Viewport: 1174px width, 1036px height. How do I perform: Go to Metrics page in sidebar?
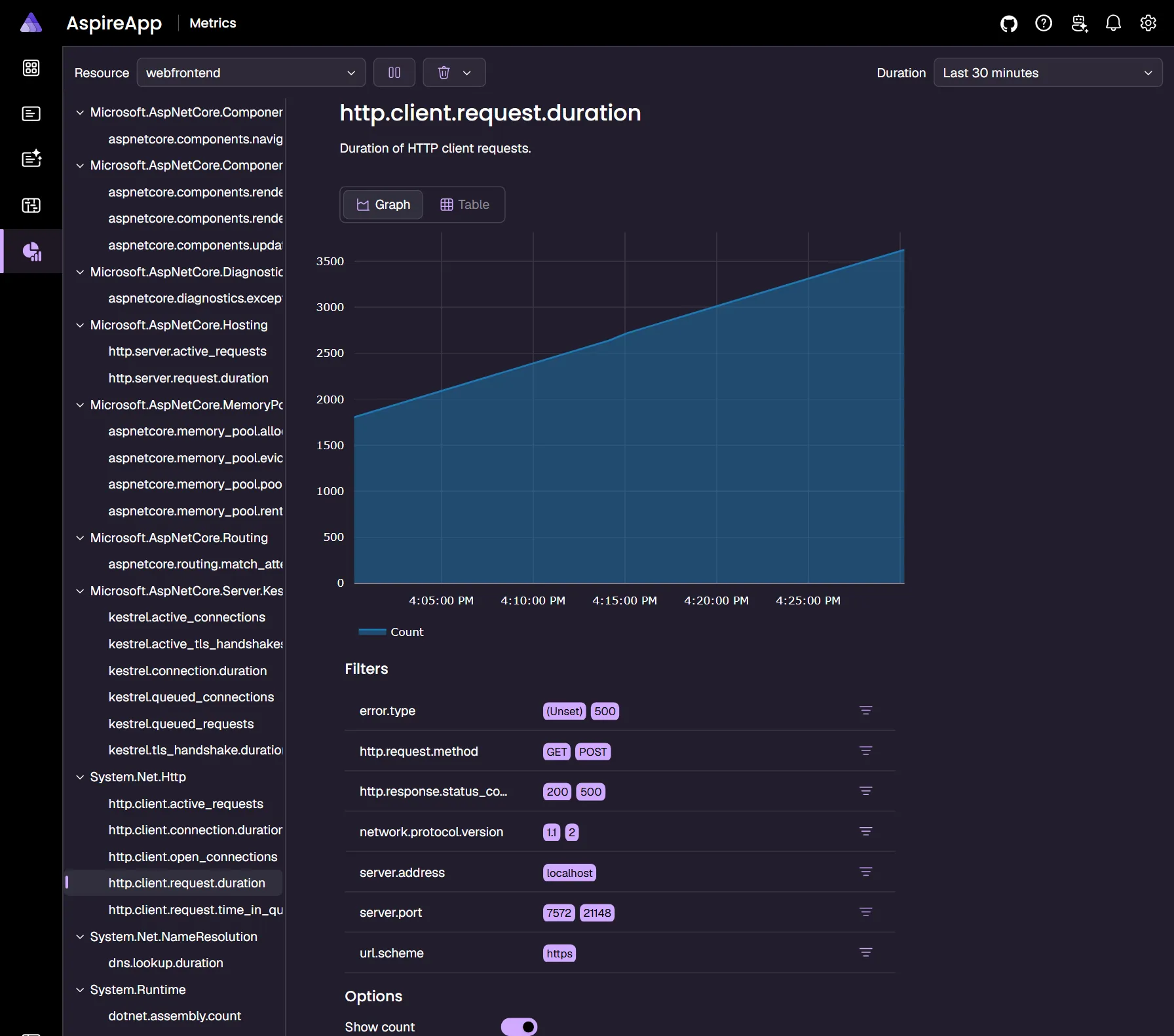(x=31, y=251)
